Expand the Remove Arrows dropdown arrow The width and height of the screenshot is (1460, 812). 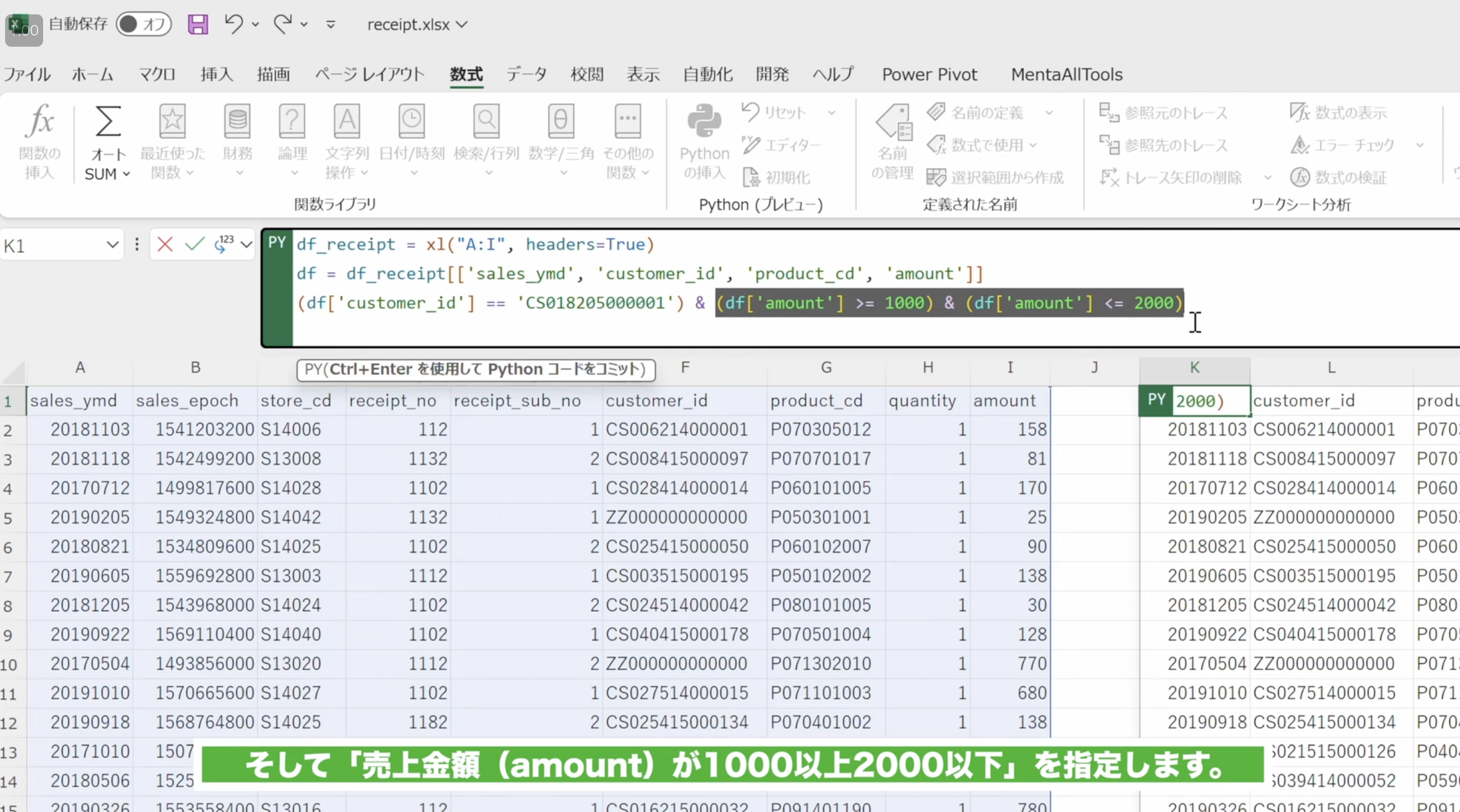1268,178
